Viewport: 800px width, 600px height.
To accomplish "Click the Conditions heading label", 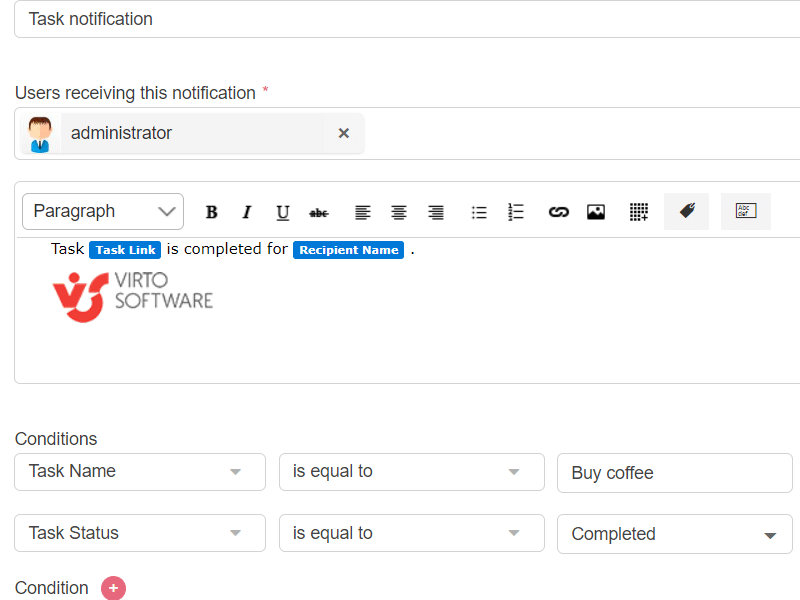I will [56, 439].
